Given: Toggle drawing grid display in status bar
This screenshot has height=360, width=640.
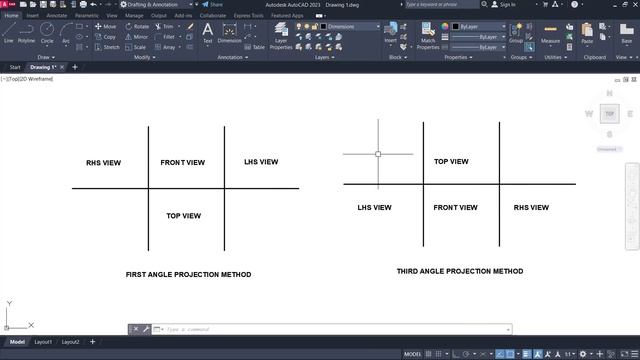Looking at the screenshot, I should tap(428, 354).
